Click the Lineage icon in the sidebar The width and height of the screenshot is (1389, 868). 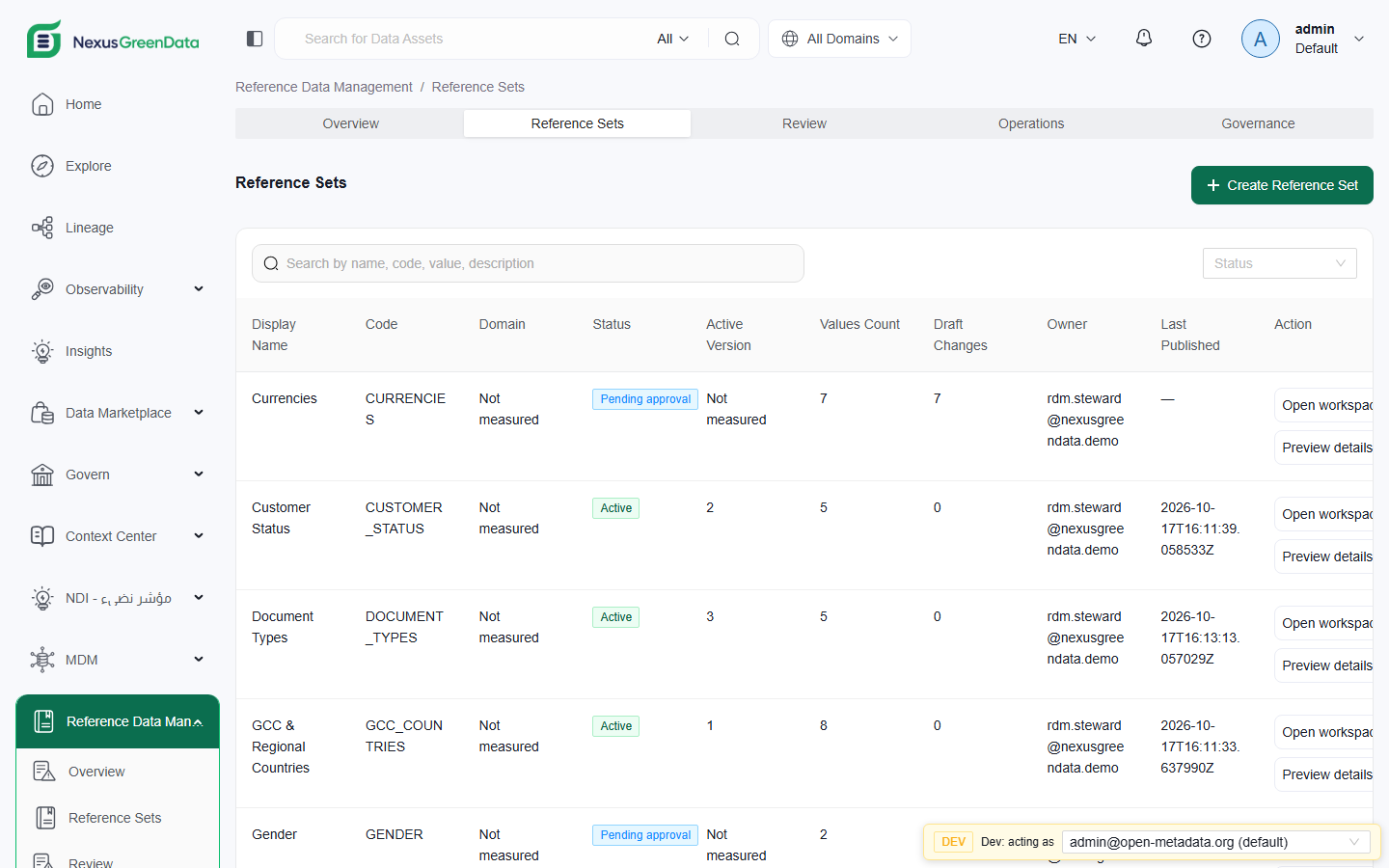(x=42, y=228)
